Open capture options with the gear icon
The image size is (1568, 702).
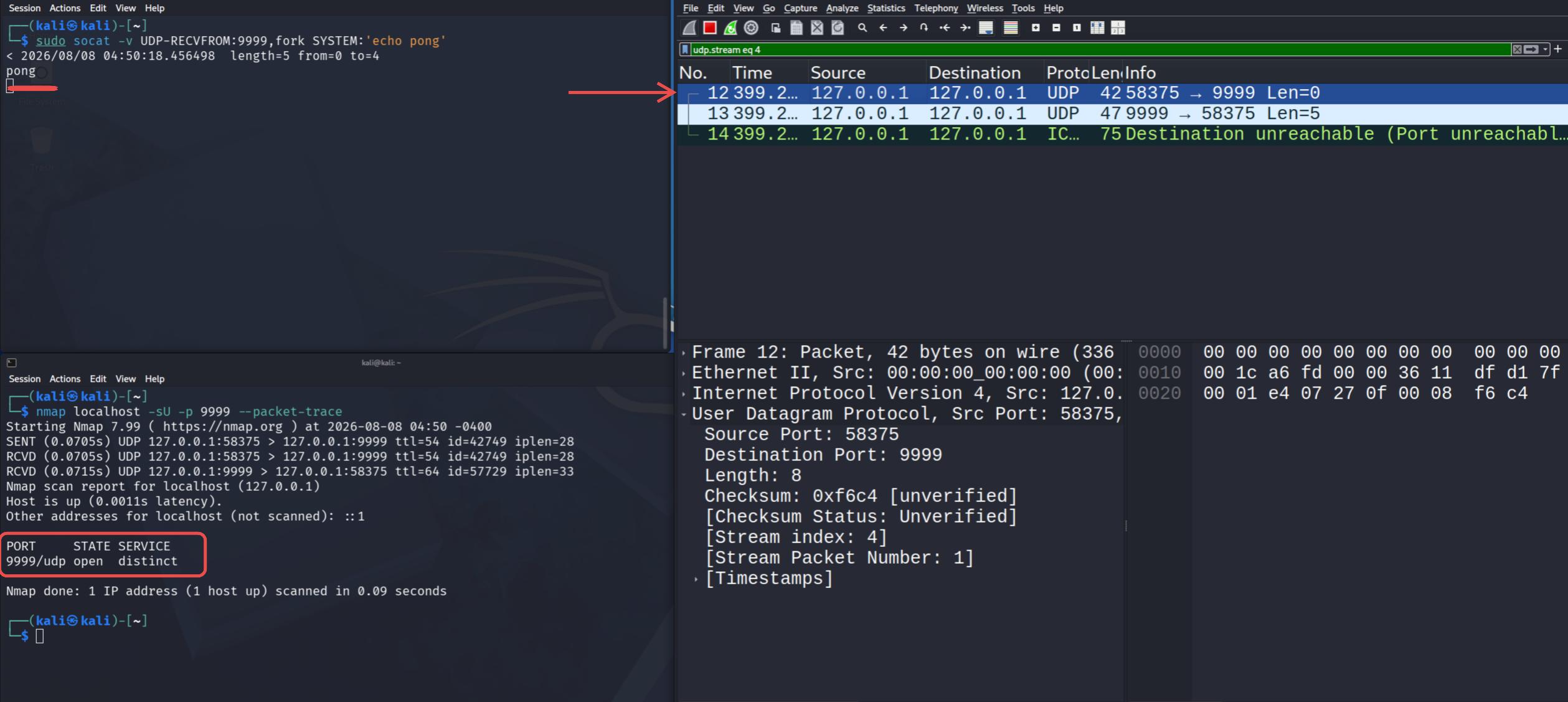pyautogui.click(x=752, y=27)
